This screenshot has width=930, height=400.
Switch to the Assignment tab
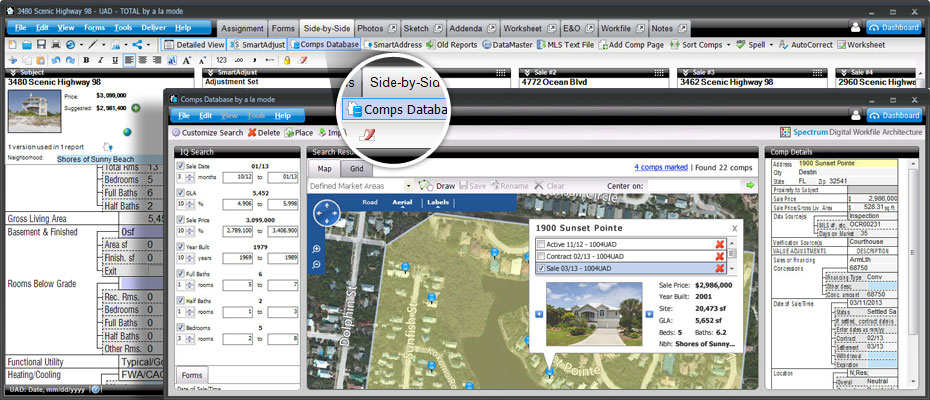click(242, 28)
